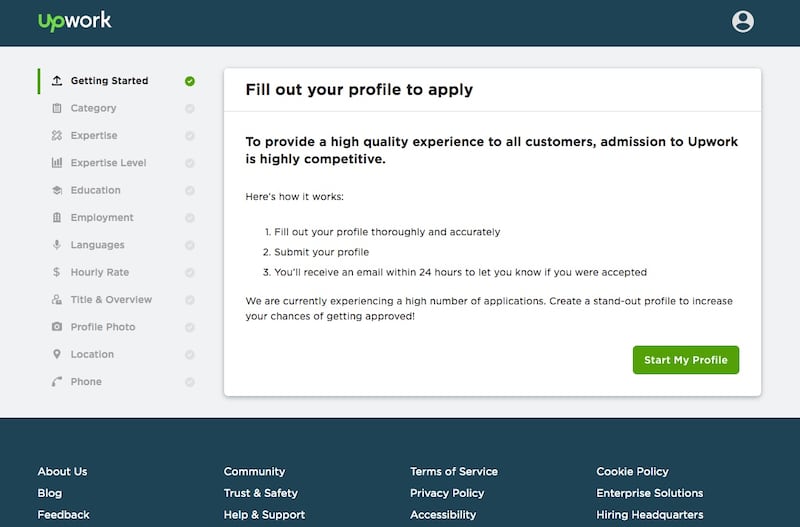
Task: Open the Enterprise Solutions footer link
Action: tap(649, 493)
